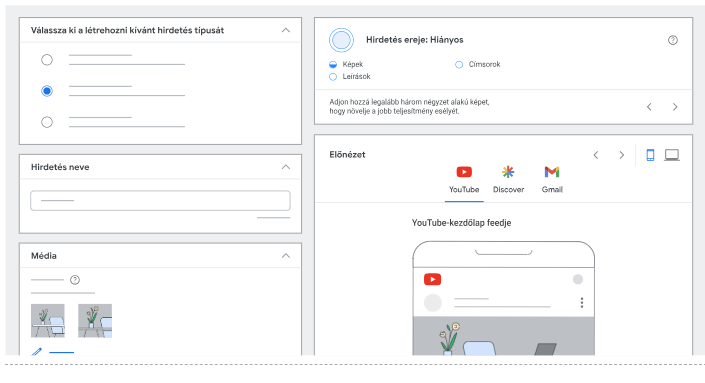Go to the next preview in Előnézet
705x383 pixels.
(x=622, y=155)
